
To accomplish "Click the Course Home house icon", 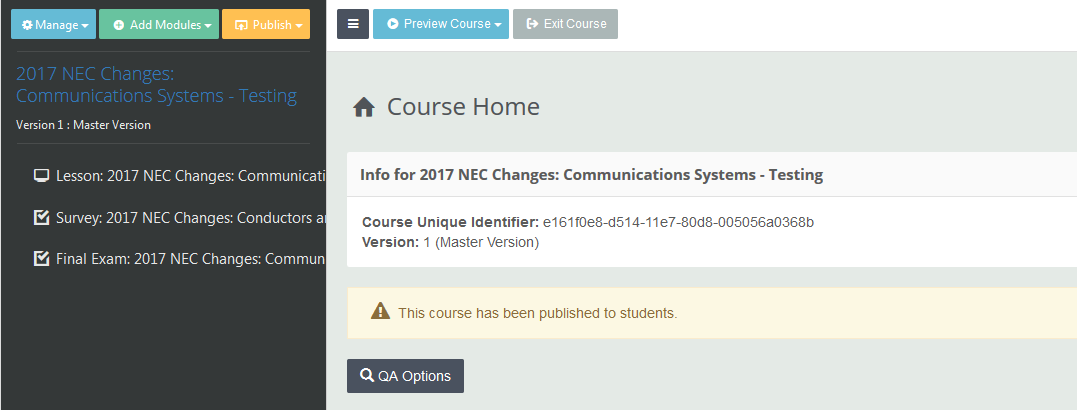I will [x=363, y=107].
